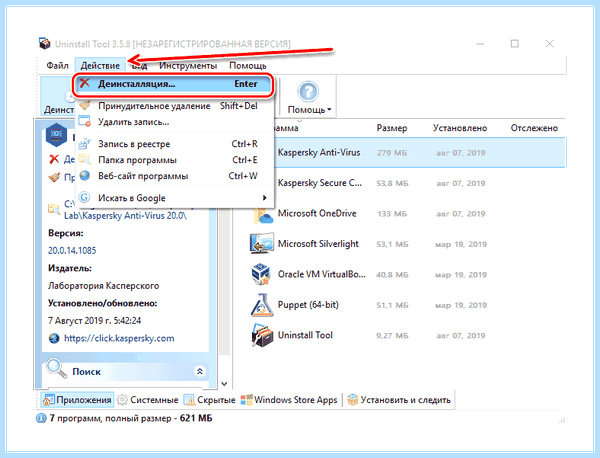This screenshot has width=600, height=458.
Task: Click the red X icon next to Деинсталляция
Action: click(x=85, y=83)
